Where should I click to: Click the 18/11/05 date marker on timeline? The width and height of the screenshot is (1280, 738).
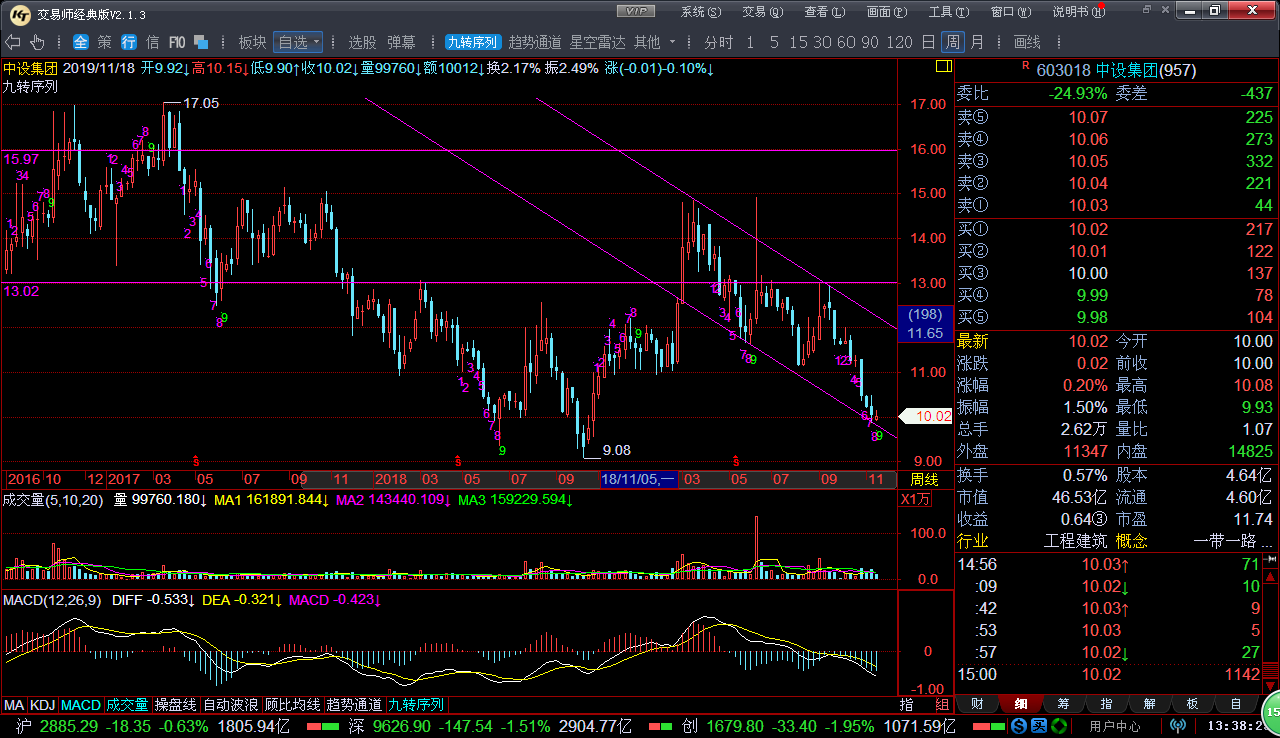tap(639, 479)
